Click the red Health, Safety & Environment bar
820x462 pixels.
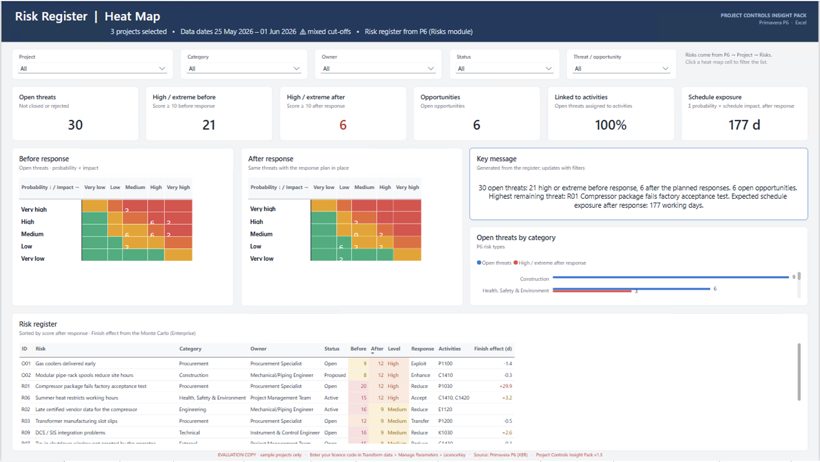coord(592,291)
